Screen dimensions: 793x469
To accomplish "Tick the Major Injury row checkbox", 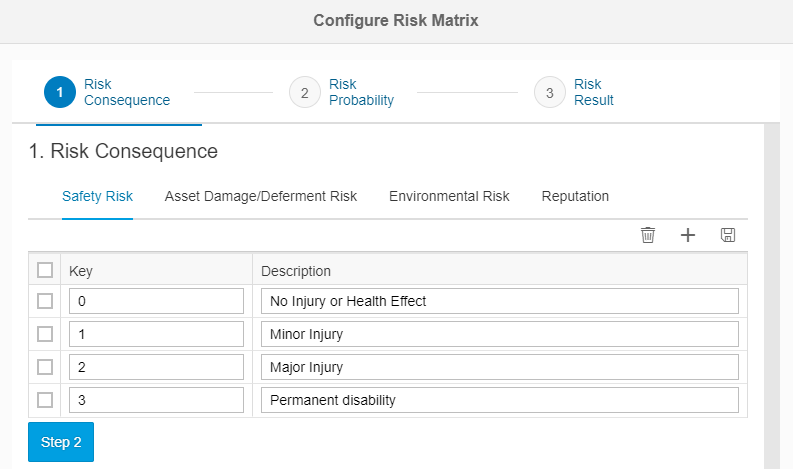I will (x=45, y=367).
